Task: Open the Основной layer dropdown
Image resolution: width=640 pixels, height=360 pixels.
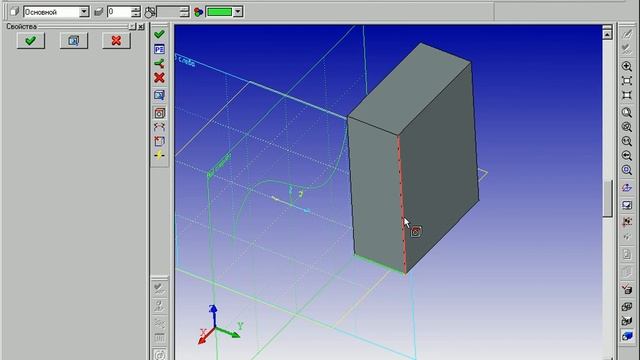Action: [x=84, y=12]
